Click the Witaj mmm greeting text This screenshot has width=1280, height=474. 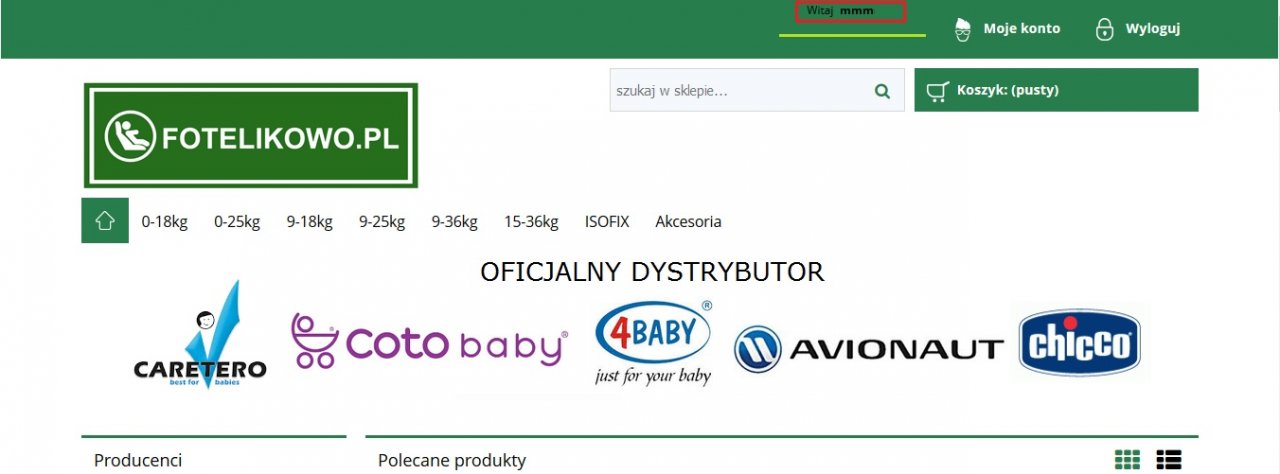pyautogui.click(x=840, y=11)
